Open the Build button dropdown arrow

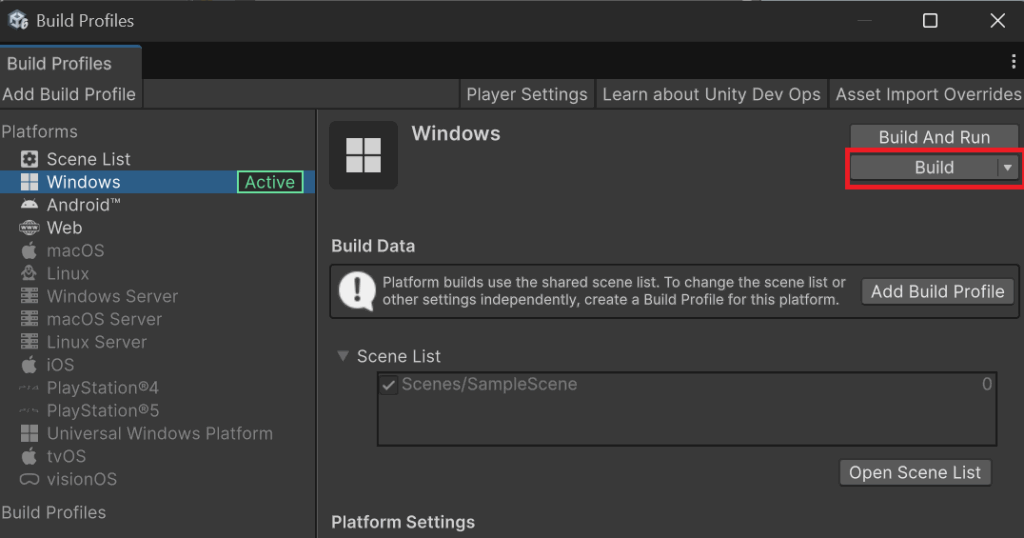tap(1008, 168)
